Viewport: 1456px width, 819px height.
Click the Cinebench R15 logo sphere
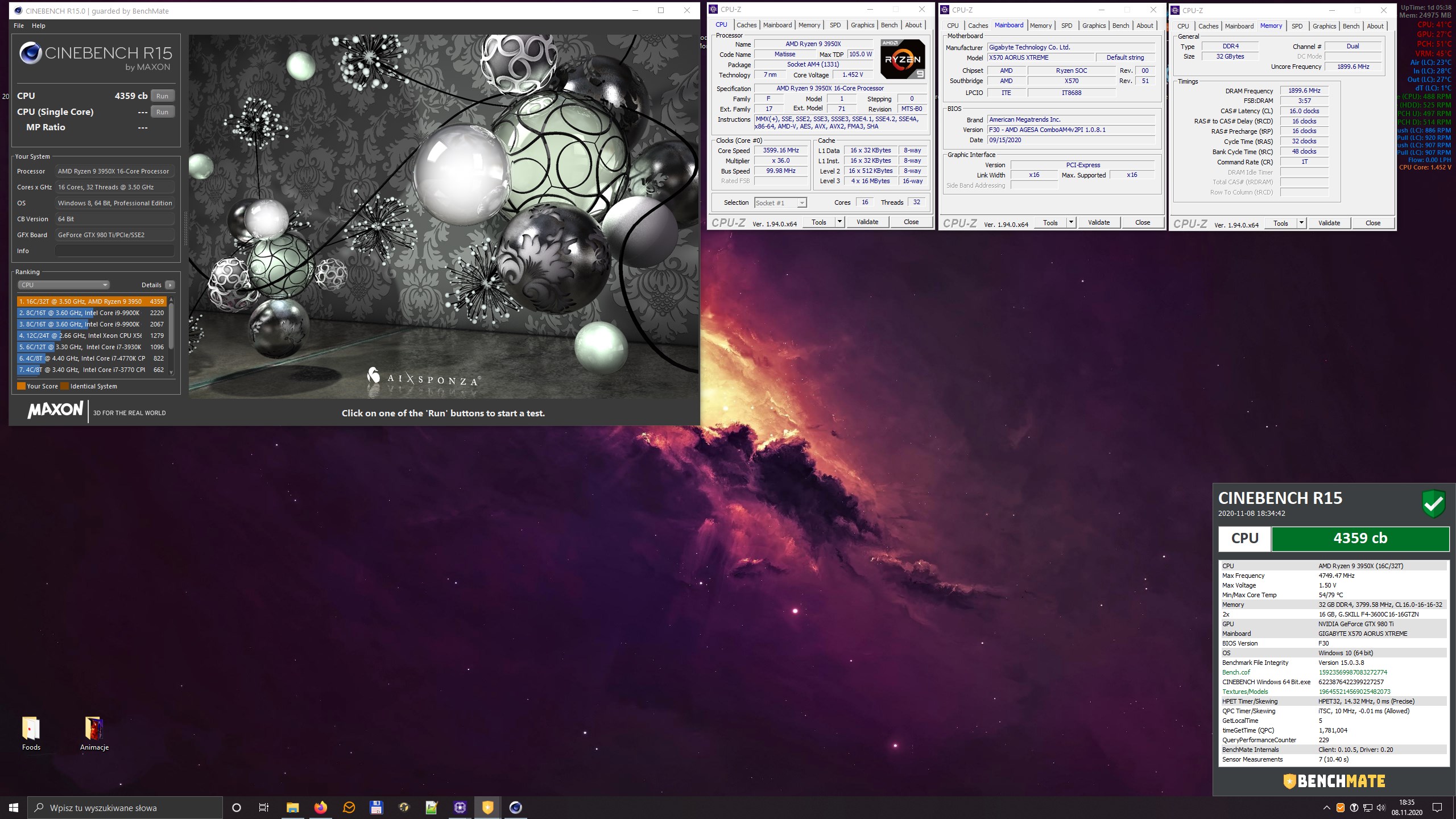tap(31, 53)
